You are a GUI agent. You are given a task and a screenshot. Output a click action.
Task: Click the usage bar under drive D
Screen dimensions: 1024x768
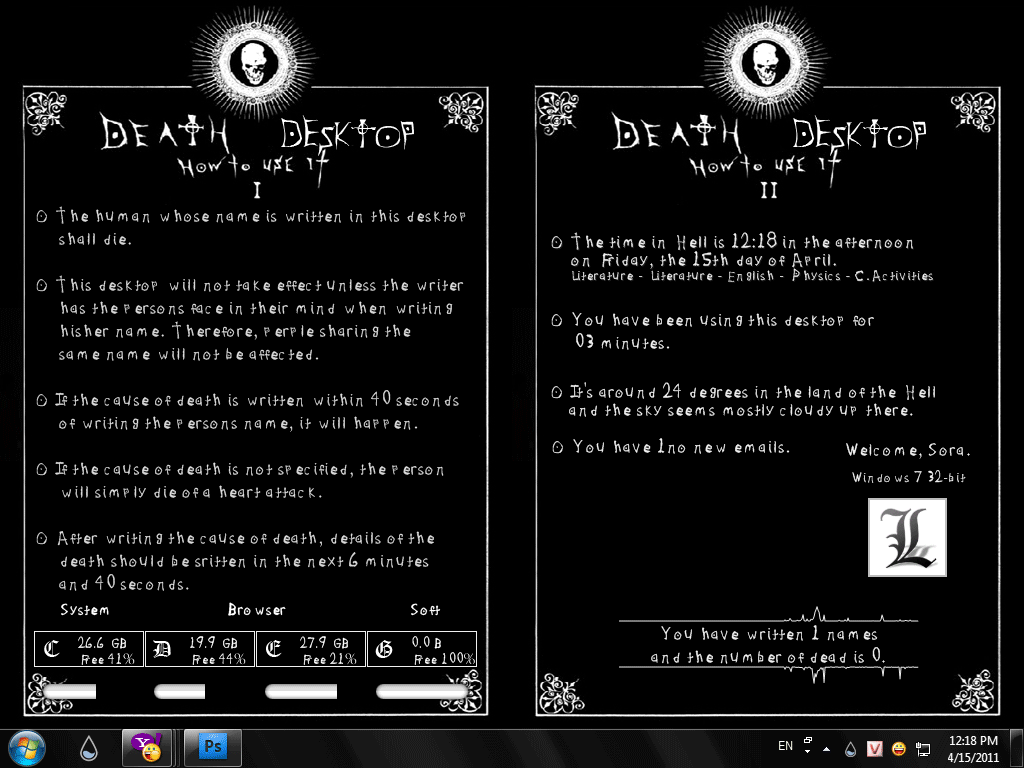point(180,692)
